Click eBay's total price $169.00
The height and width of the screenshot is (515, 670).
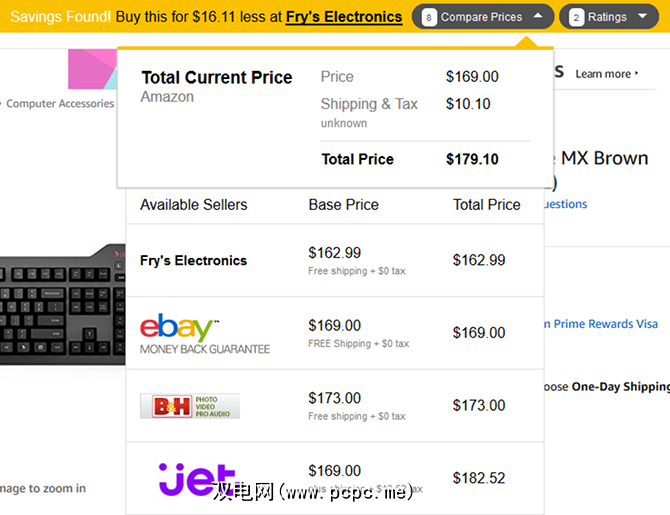[x=479, y=333]
